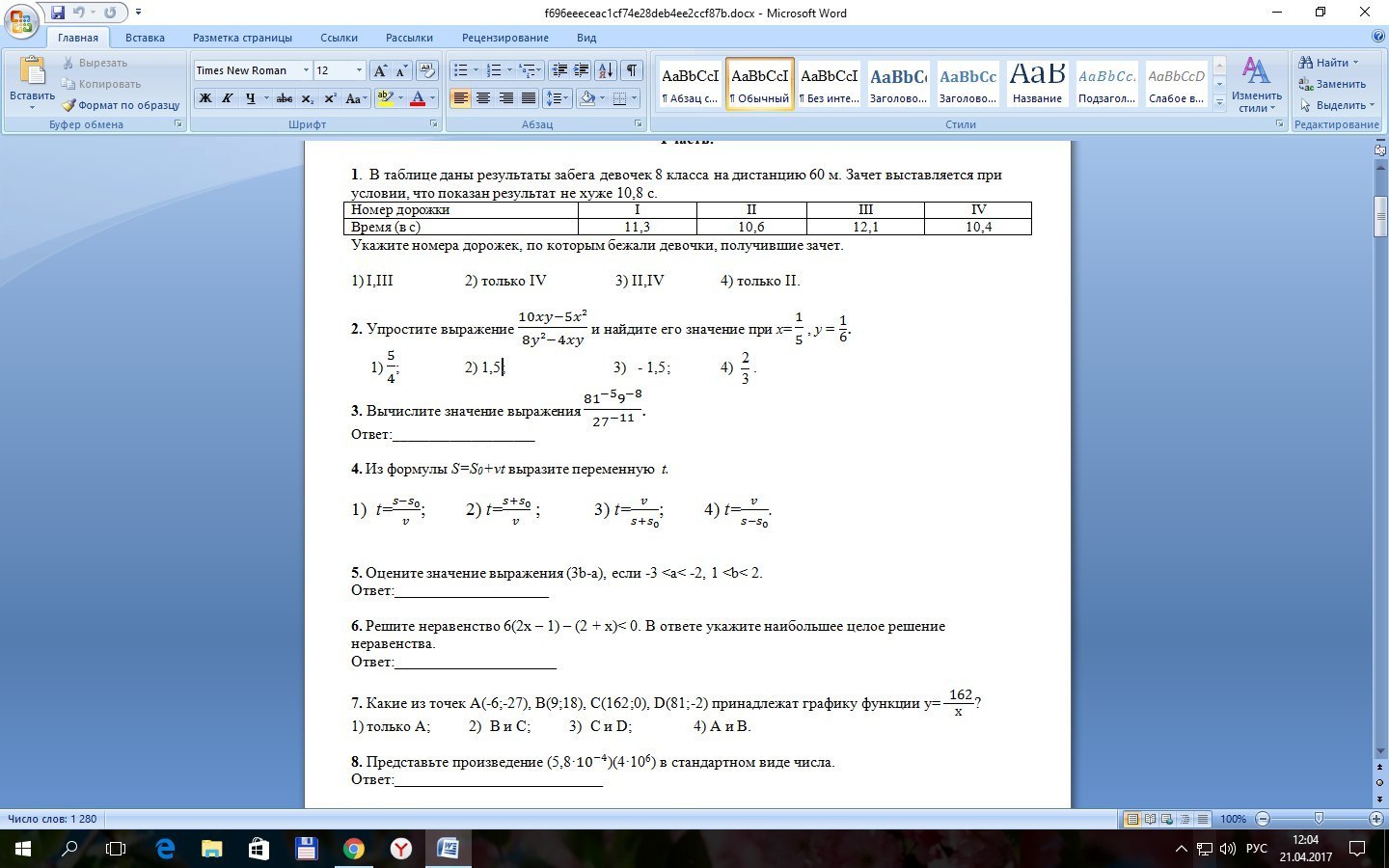The image size is (1389, 868).
Task: Open Microsoft Edge from the taskbar
Action: [x=165, y=849]
